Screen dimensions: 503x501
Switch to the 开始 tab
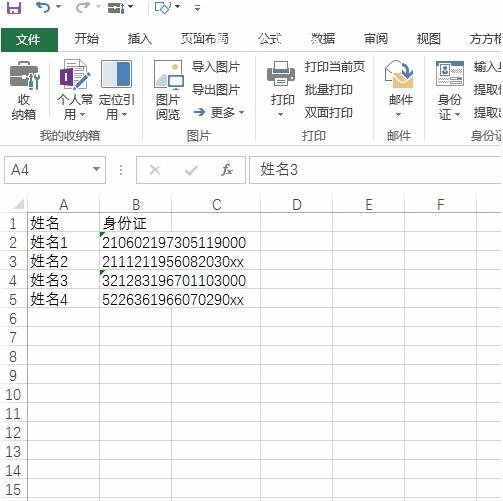pyautogui.click(x=86, y=39)
